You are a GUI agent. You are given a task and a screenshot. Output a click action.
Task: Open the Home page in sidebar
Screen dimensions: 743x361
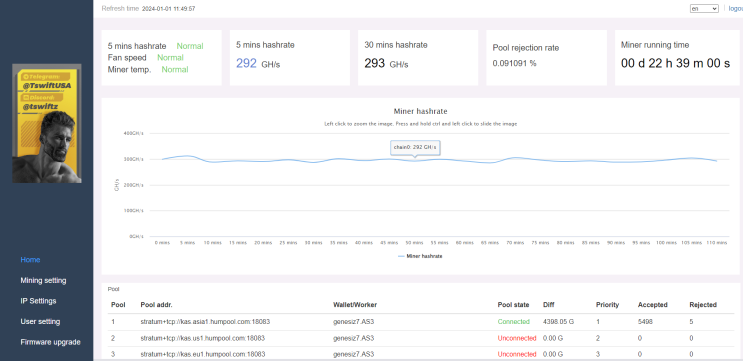tap(30, 260)
